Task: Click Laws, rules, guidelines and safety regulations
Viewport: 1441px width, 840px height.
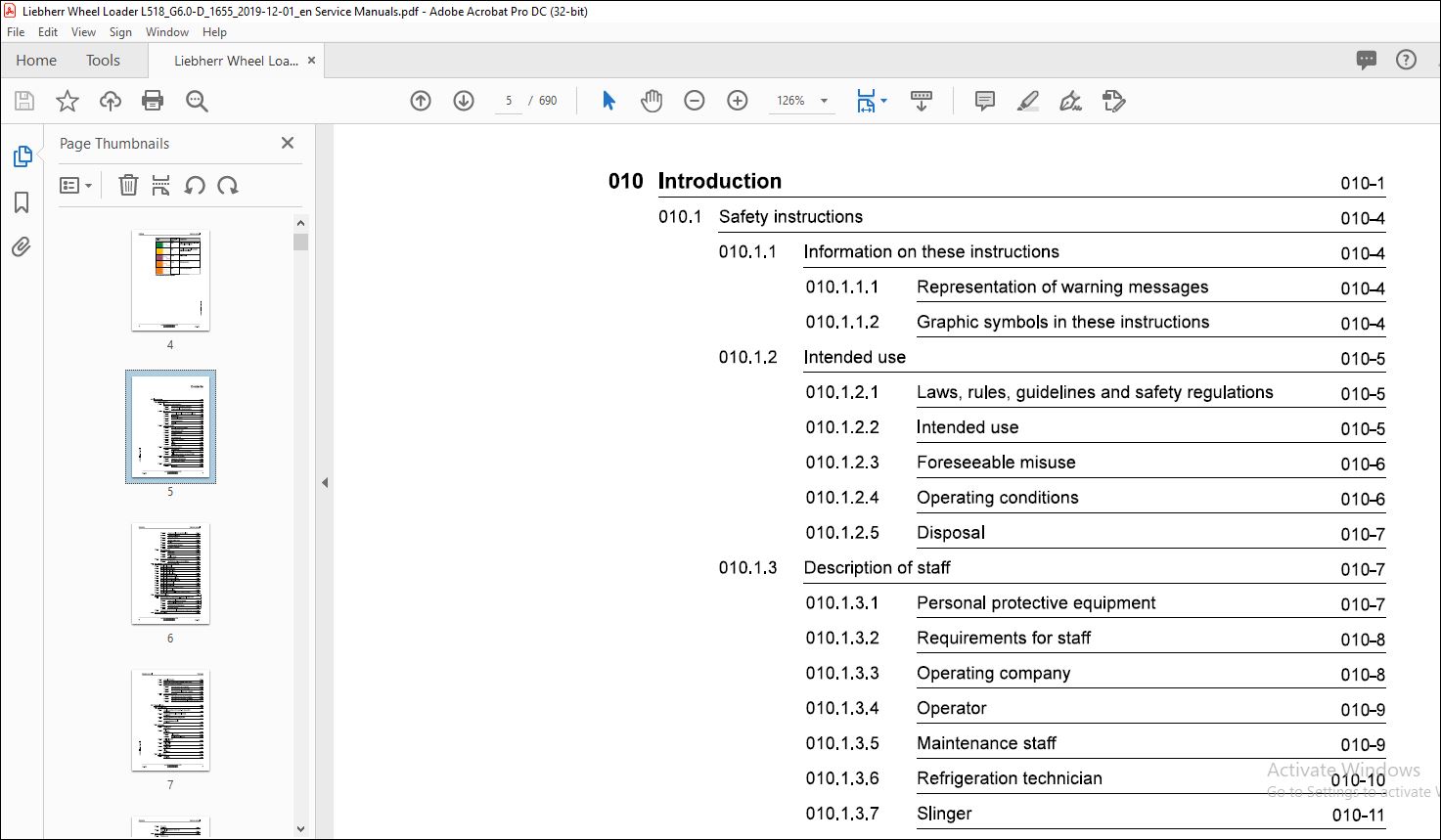Action: click(x=1095, y=393)
